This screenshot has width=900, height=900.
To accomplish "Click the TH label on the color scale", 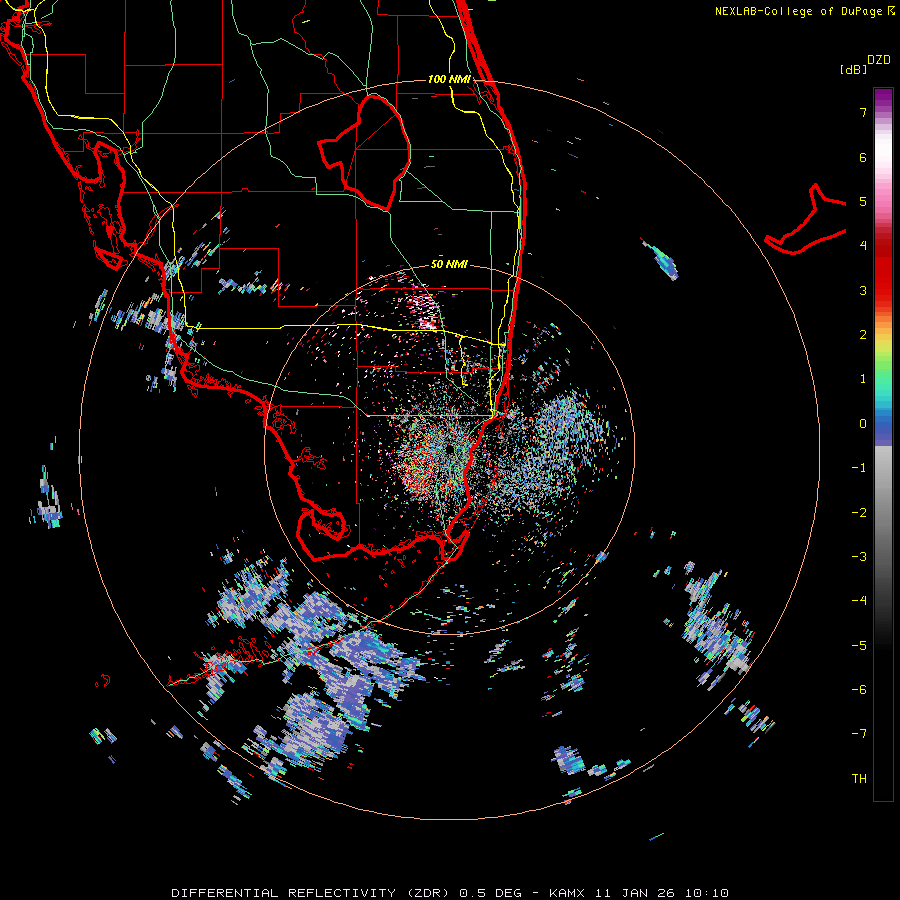I will 859,779.
